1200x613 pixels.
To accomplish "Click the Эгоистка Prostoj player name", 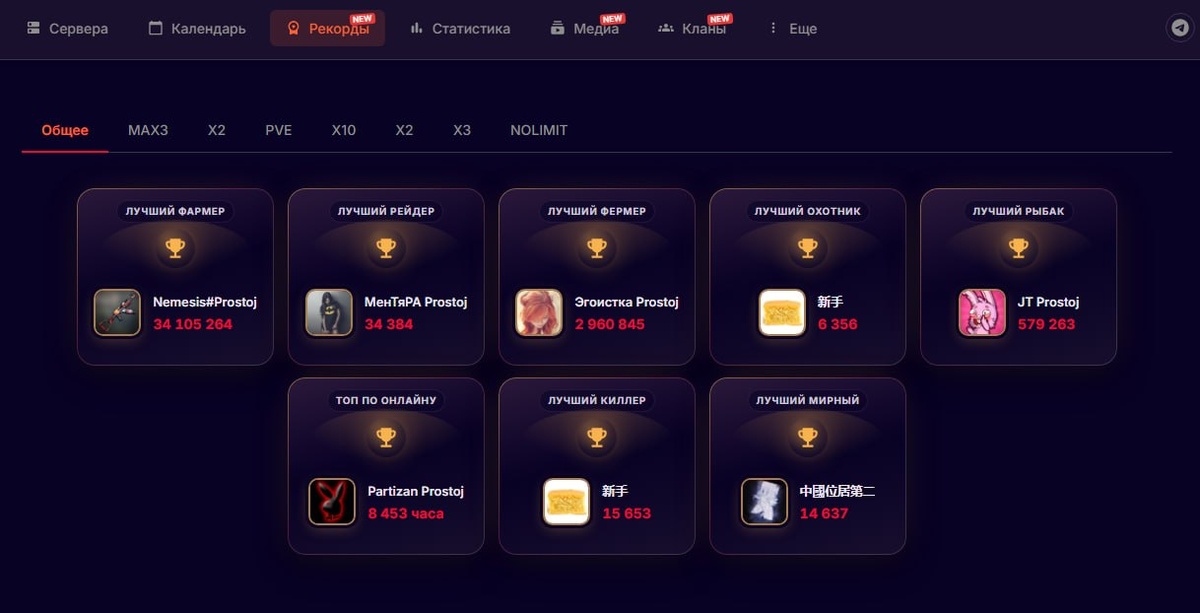I will pos(627,302).
